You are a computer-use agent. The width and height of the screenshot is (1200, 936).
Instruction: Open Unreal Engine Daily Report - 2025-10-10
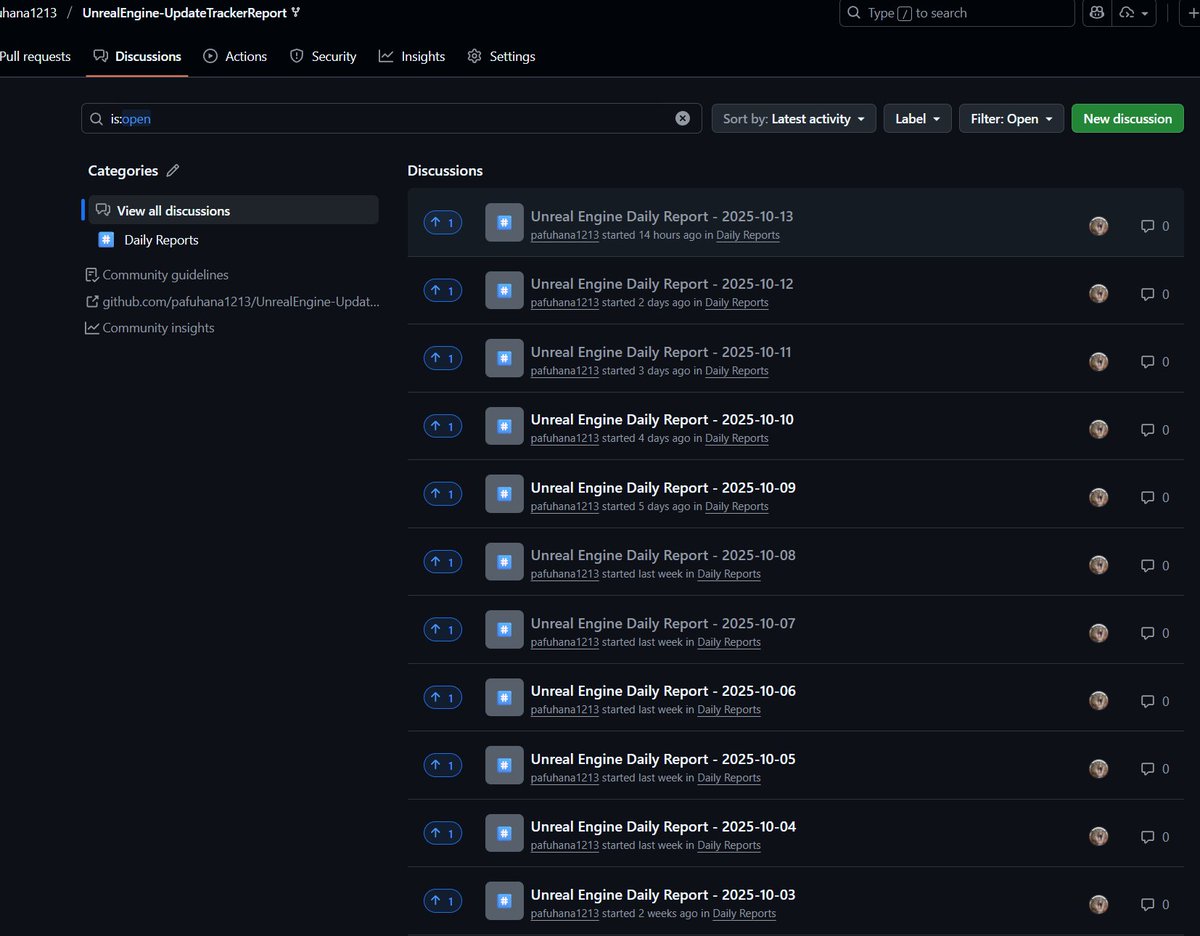pos(662,419)
